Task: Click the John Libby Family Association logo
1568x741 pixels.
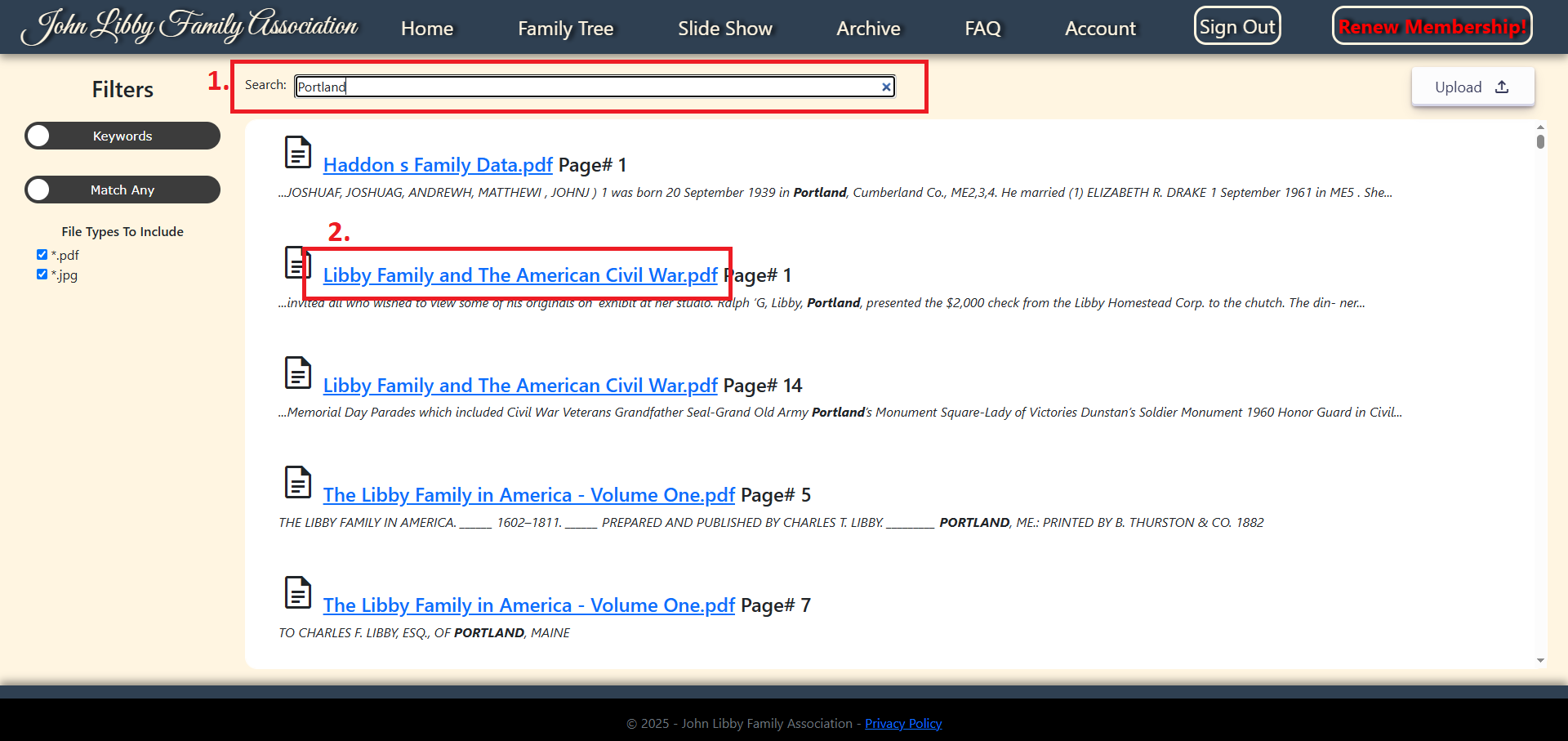Action: click(189, 26)
